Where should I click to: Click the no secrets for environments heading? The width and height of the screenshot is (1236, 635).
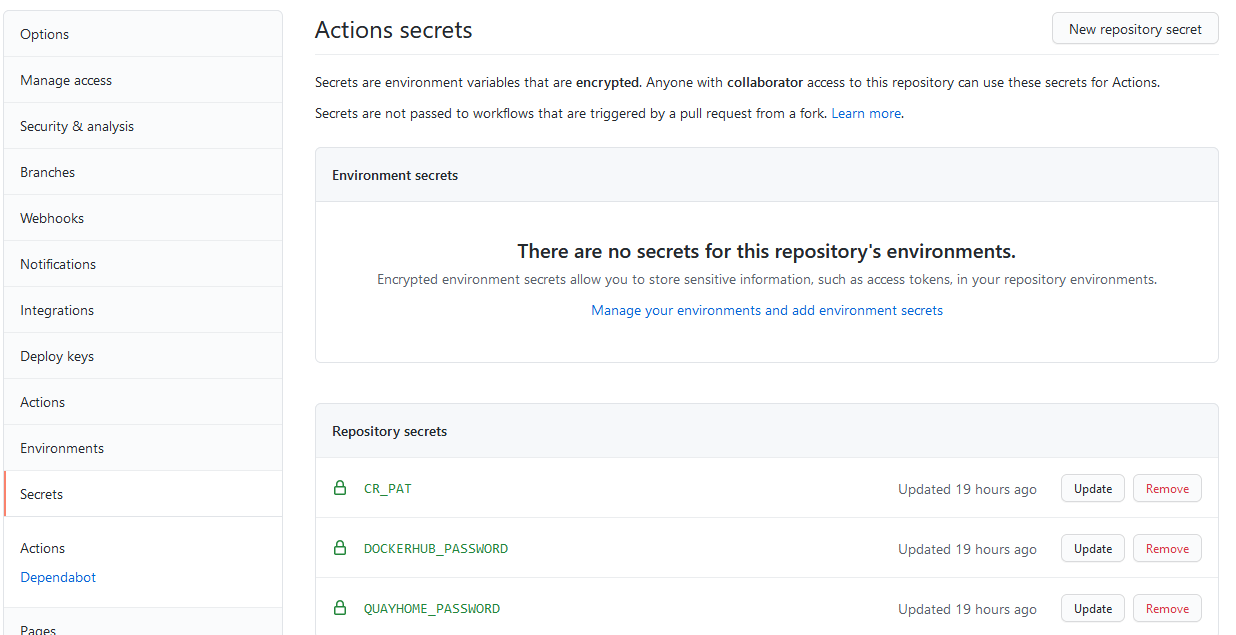pyautogui.click(x=767, y=251)
